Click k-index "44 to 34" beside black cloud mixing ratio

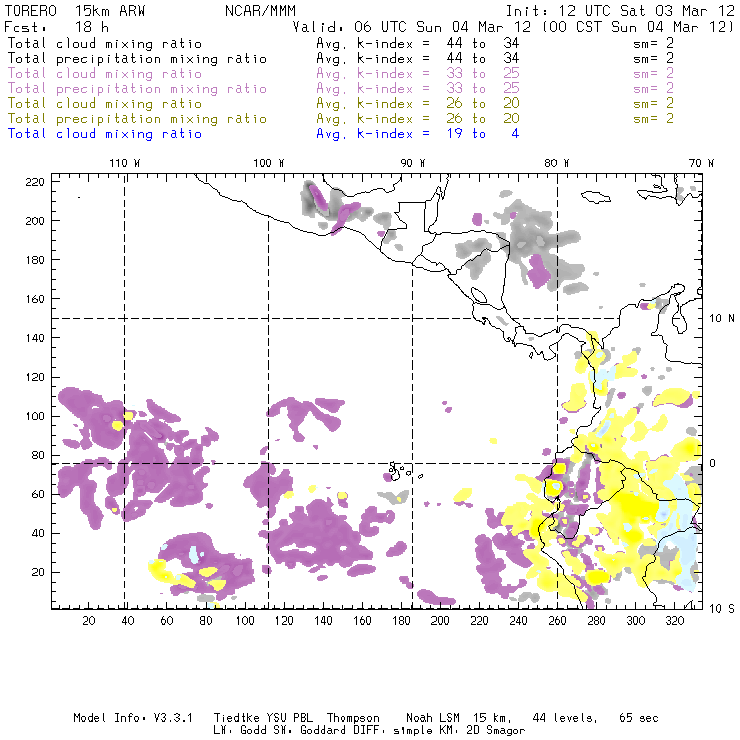coord(483,43)
